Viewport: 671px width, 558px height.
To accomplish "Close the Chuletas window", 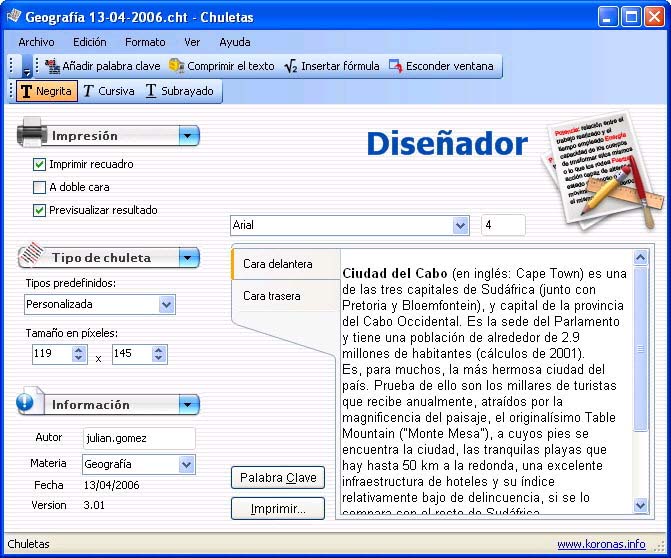I will pyautogui.click(x=655, y=17).
